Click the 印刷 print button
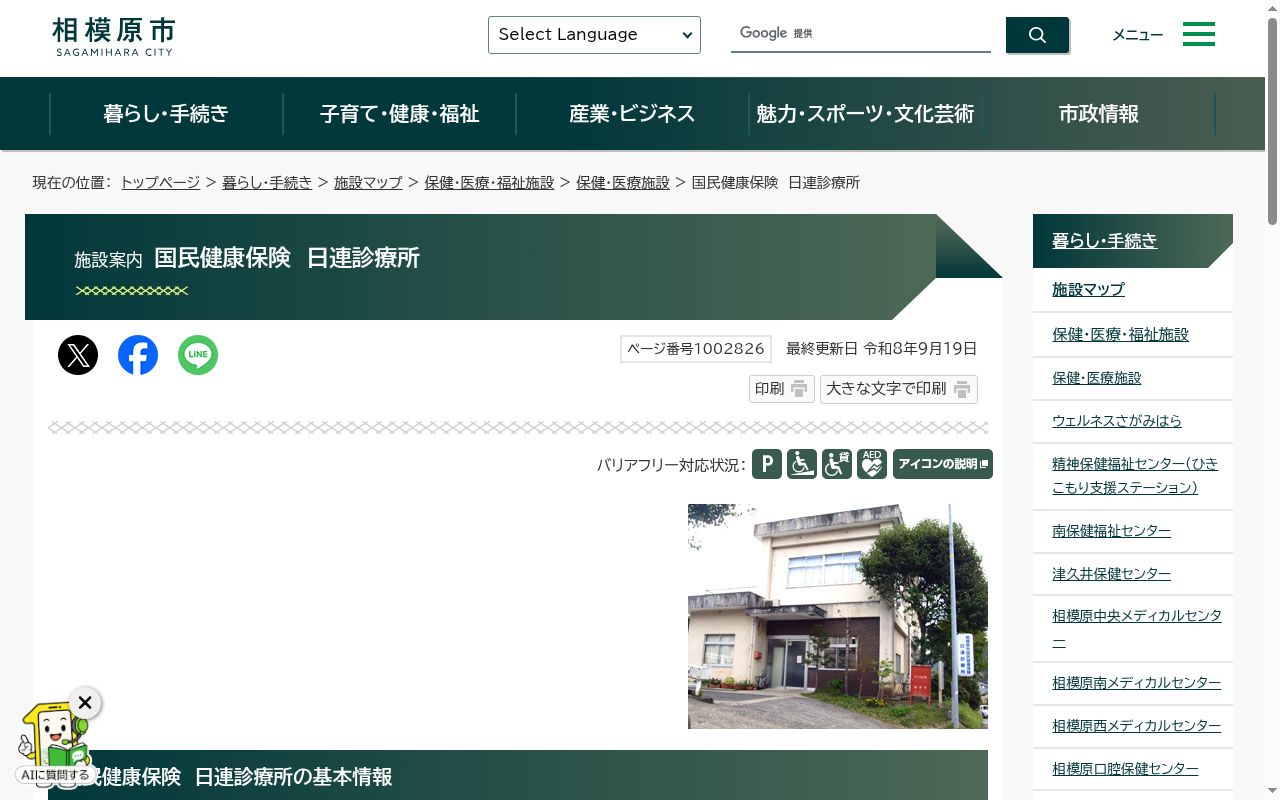Image resolution: width=1280 pixels, height=800 pixels. pos(782,389)
